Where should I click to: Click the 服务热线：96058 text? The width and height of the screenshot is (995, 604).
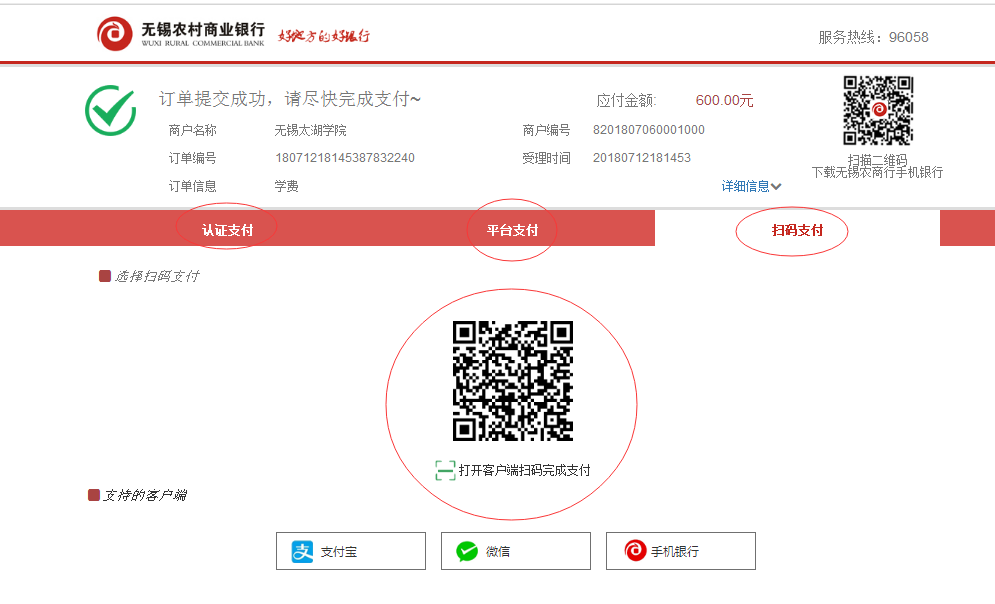click(873, 37)
